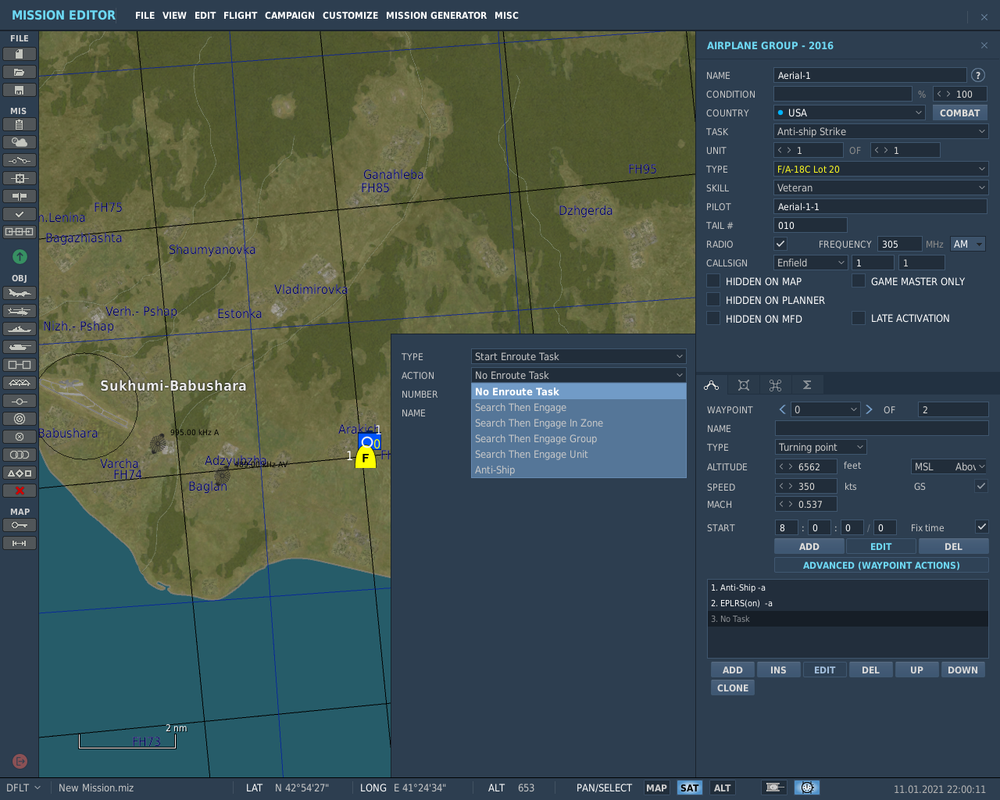
Task: Open the summary sigma tab
Action: 806,385
